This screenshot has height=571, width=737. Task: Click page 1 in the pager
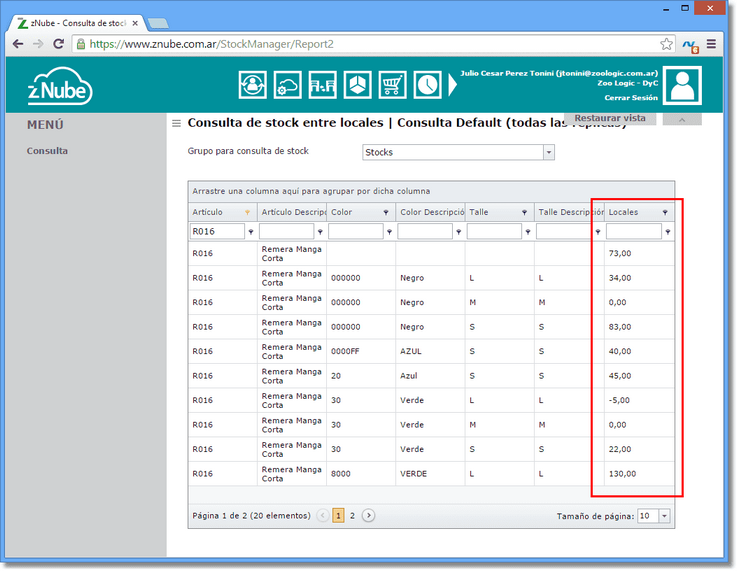coord(338,516)
